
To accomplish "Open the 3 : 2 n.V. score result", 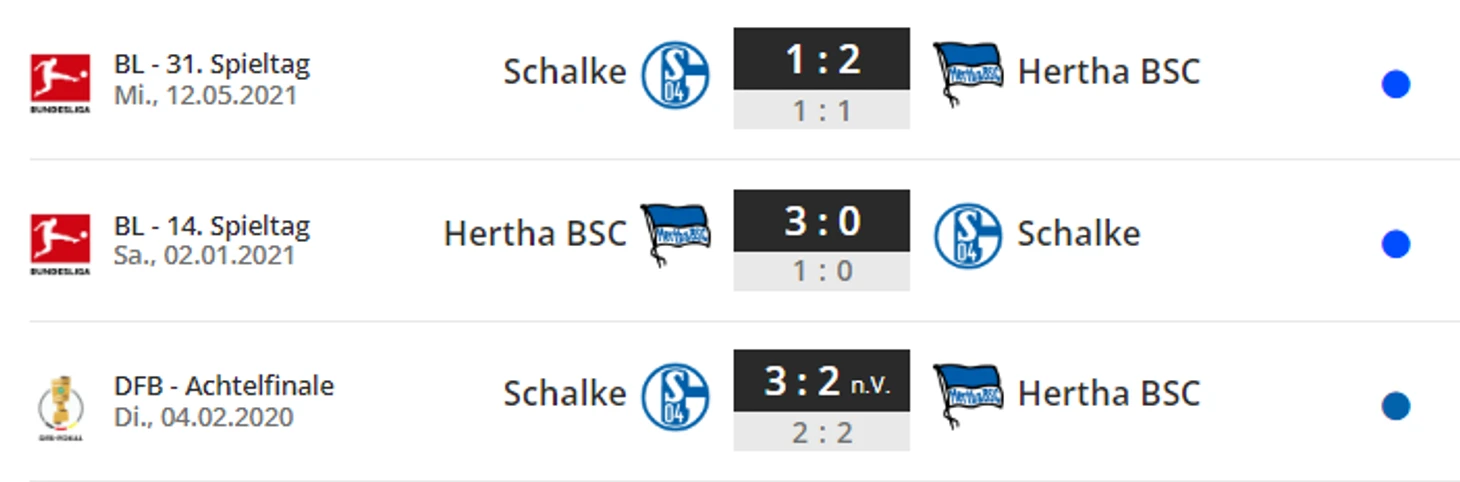I will 822,381.
